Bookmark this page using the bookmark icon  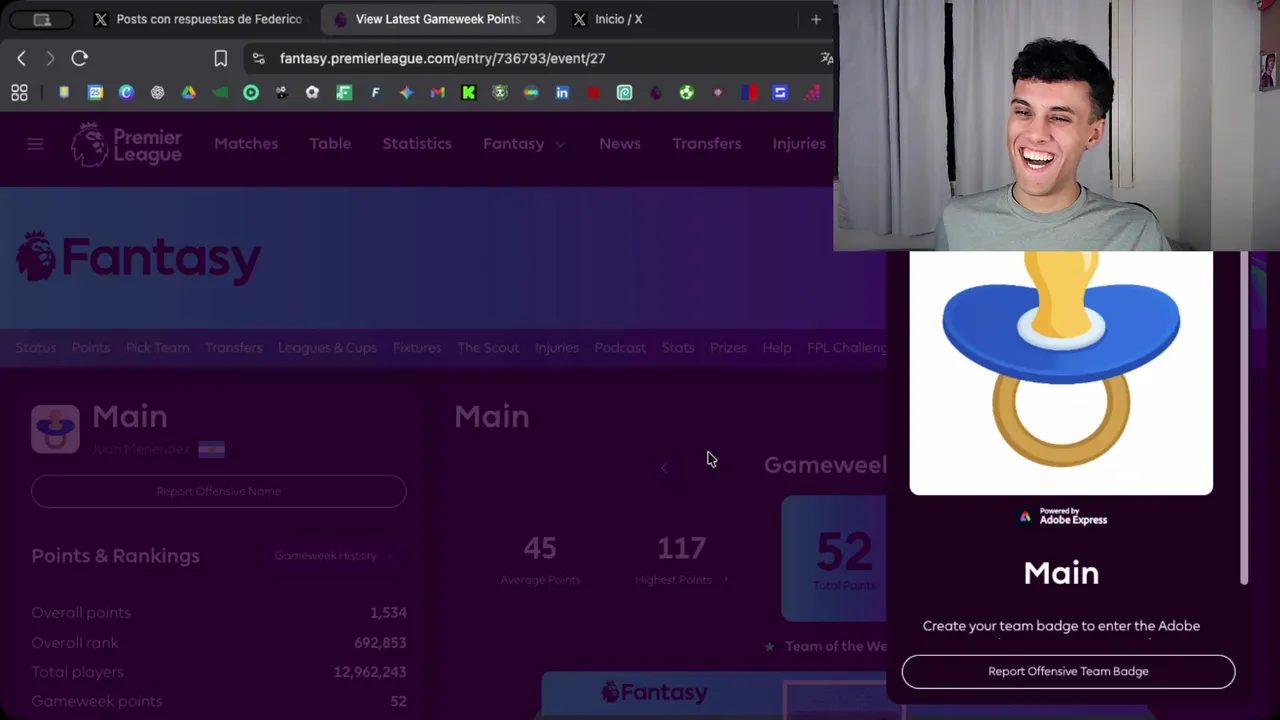pyautogui.click(x=221, y=58)
